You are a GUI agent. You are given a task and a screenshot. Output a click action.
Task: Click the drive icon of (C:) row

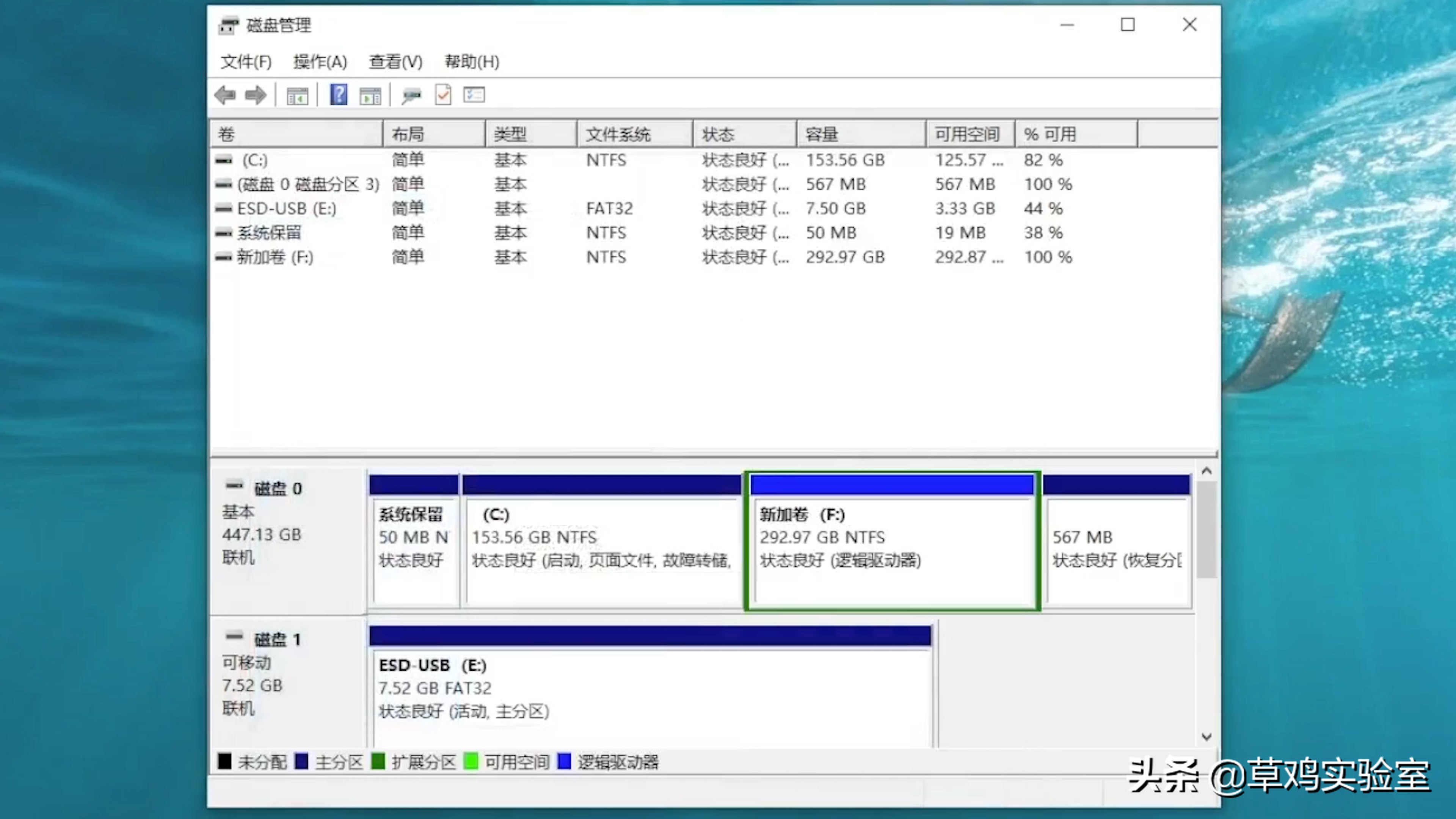[x=224, y=160]
